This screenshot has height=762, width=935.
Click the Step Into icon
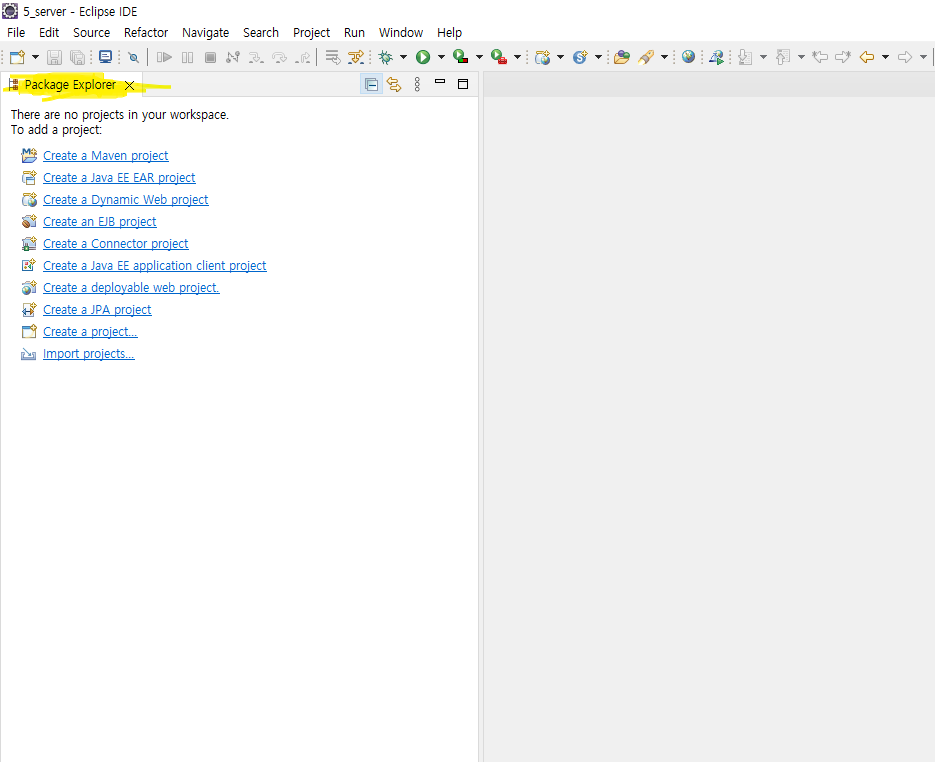256,57
